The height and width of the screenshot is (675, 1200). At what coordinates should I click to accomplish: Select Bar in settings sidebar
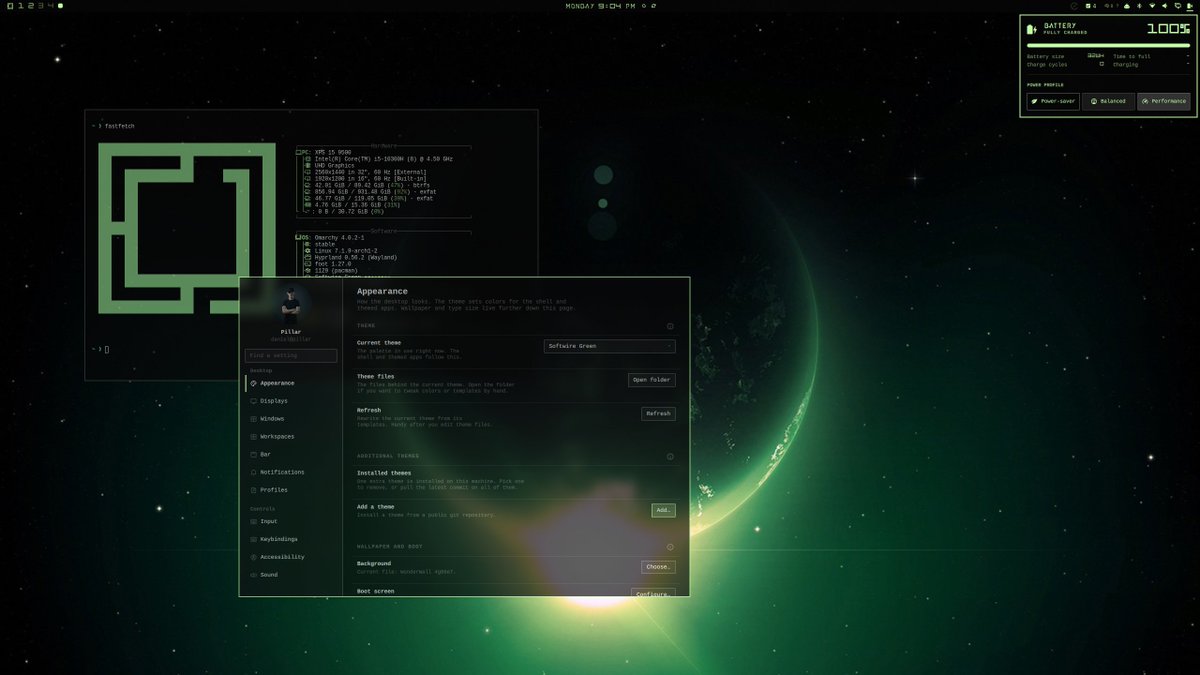coord(291,454)
